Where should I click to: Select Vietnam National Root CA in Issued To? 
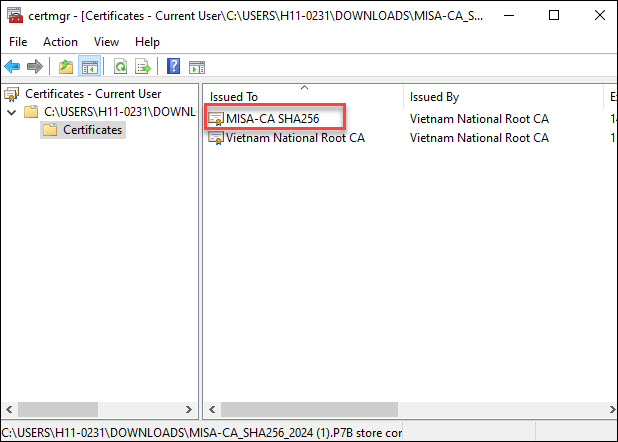(295, 138)
